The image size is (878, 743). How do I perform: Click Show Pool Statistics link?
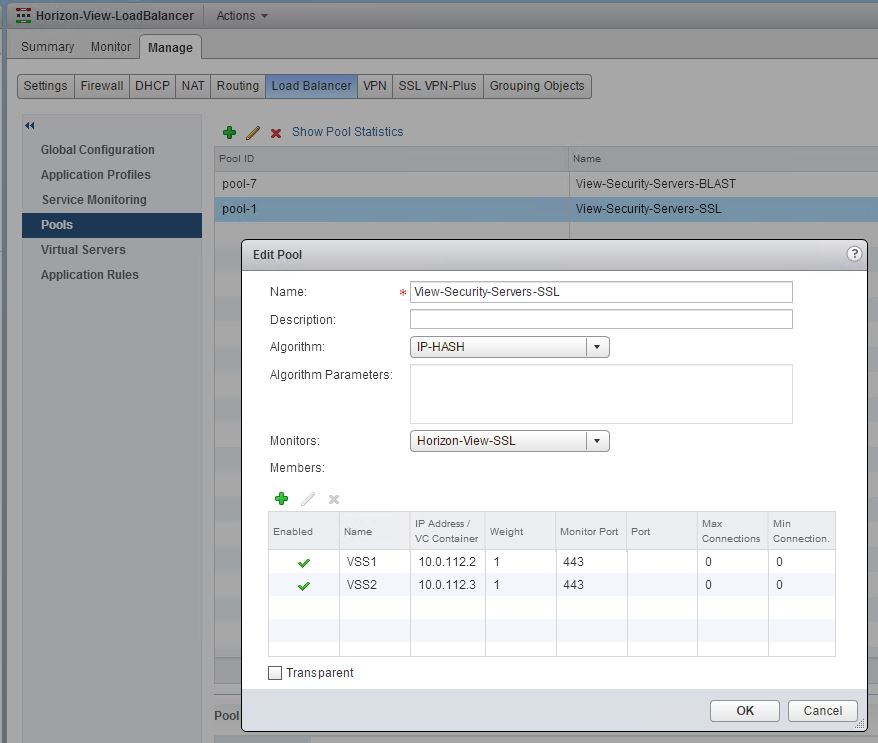(x=347, y=132)
